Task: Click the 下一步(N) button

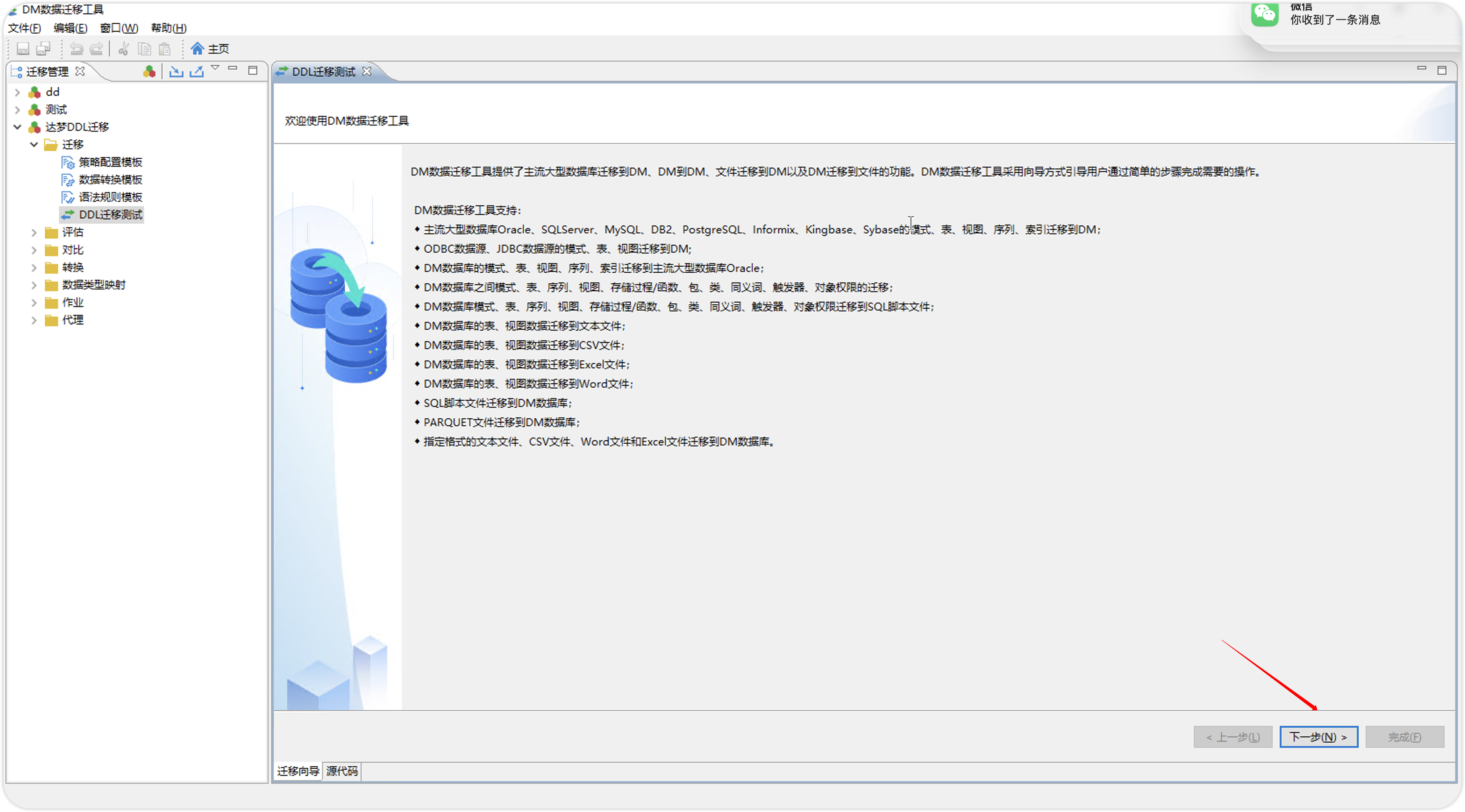Action: pyautogui.click(x=1318, y=737)
